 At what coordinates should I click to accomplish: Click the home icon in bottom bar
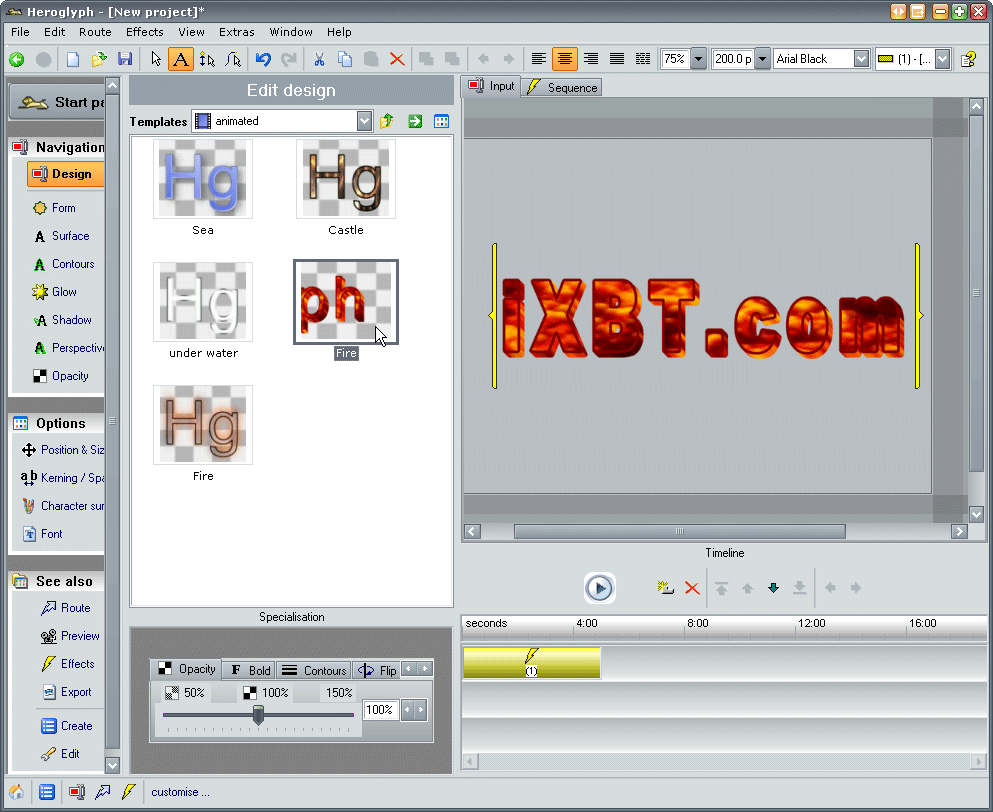tap(17, 792)
